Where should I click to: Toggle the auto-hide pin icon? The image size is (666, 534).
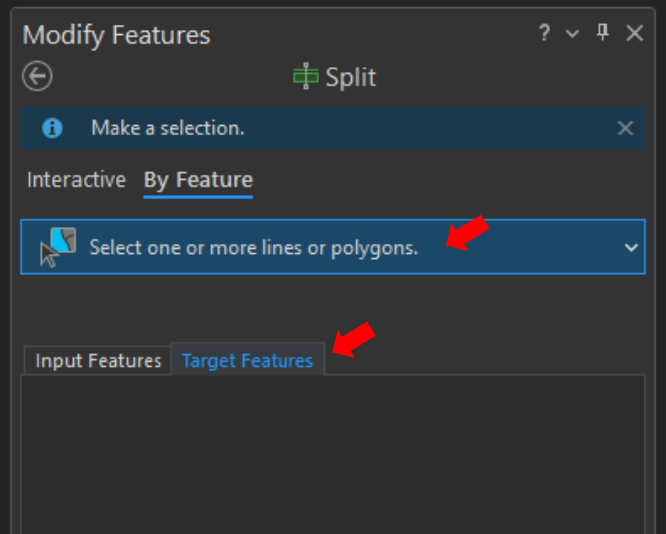click(x=603, y=32)
